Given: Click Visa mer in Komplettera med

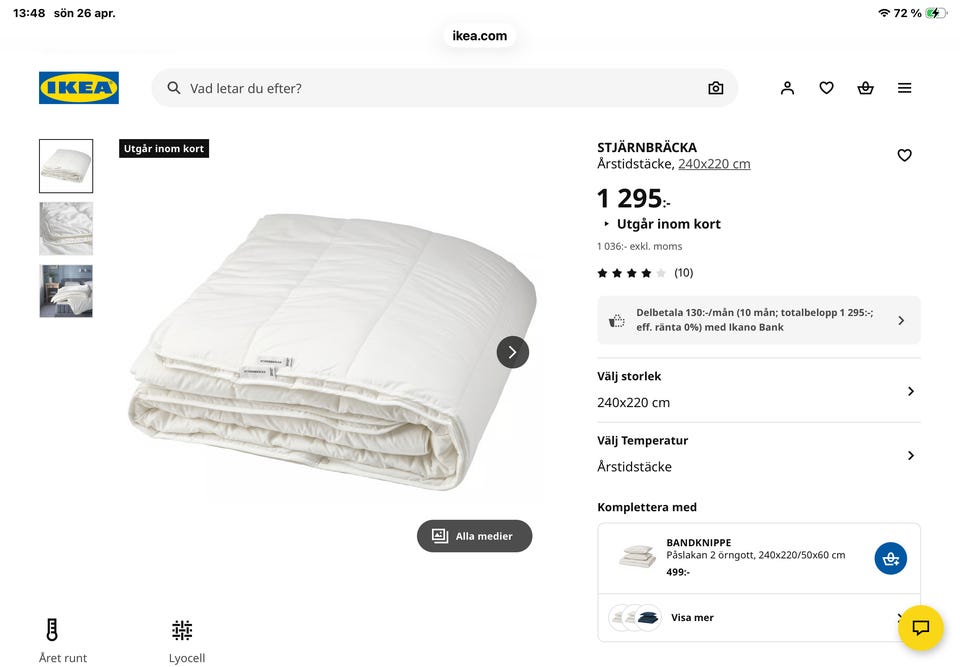Looking at the screenshot, I should tap(692, 618).
